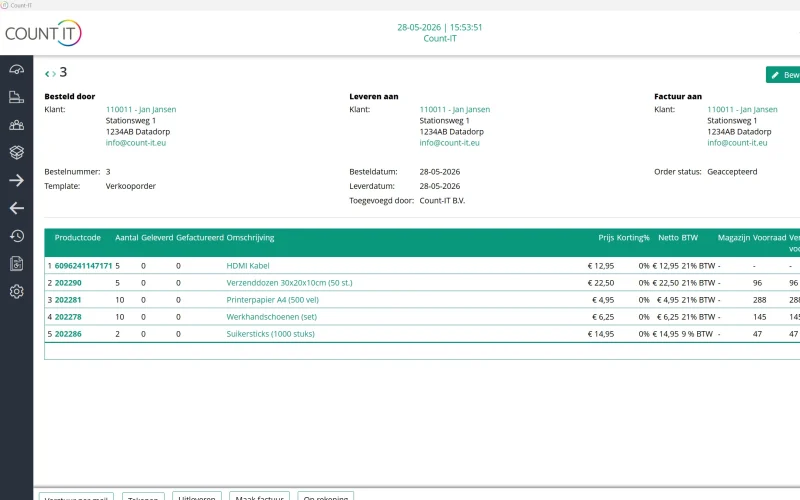Image resolution: width=800 pixels, height=500 pixels.
Task: Click the Omschrijving column header
Action: (x=251, y=238)
